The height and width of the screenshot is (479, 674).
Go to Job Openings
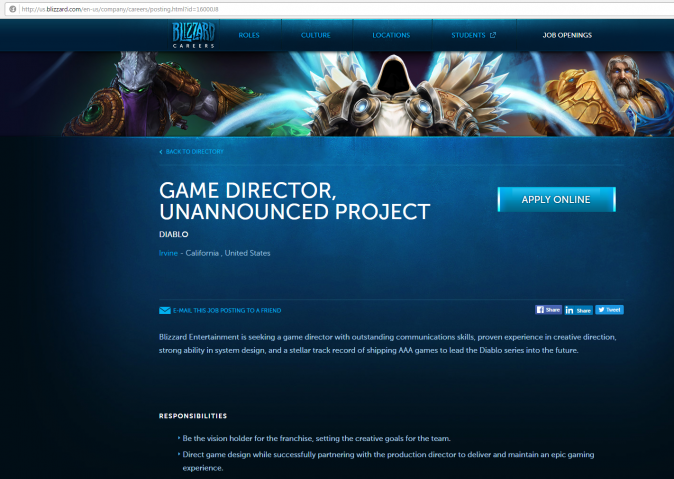(567, 35)
